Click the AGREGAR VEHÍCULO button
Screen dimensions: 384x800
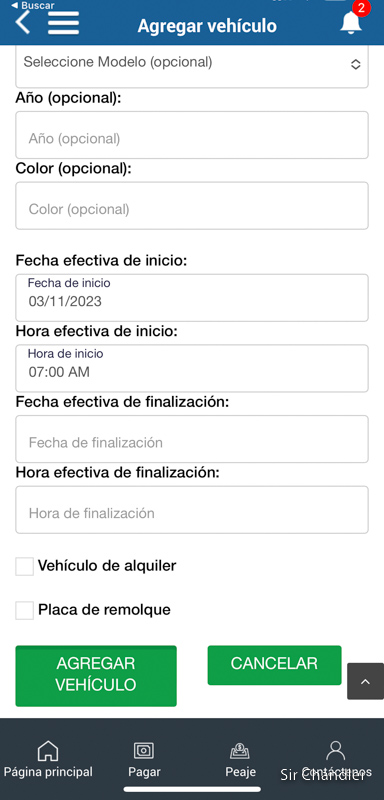(x=96, y=676)
